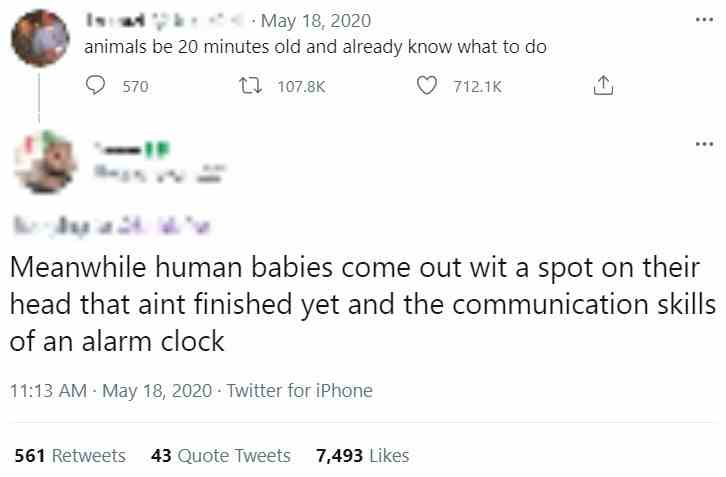Like the tweet with 712.1K likes
The height and width of the screenshot is (477, 726).
(x=426, y=87)
